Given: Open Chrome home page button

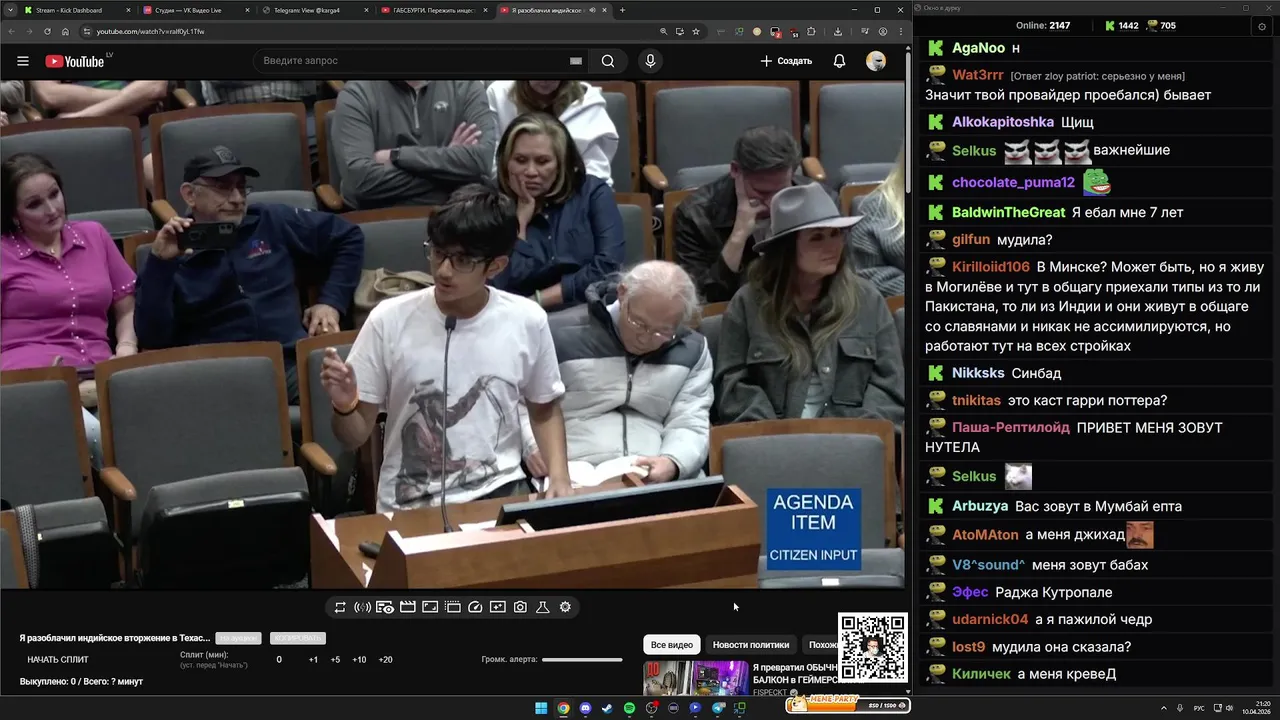Looking at the screenshot, I should 65,31.
